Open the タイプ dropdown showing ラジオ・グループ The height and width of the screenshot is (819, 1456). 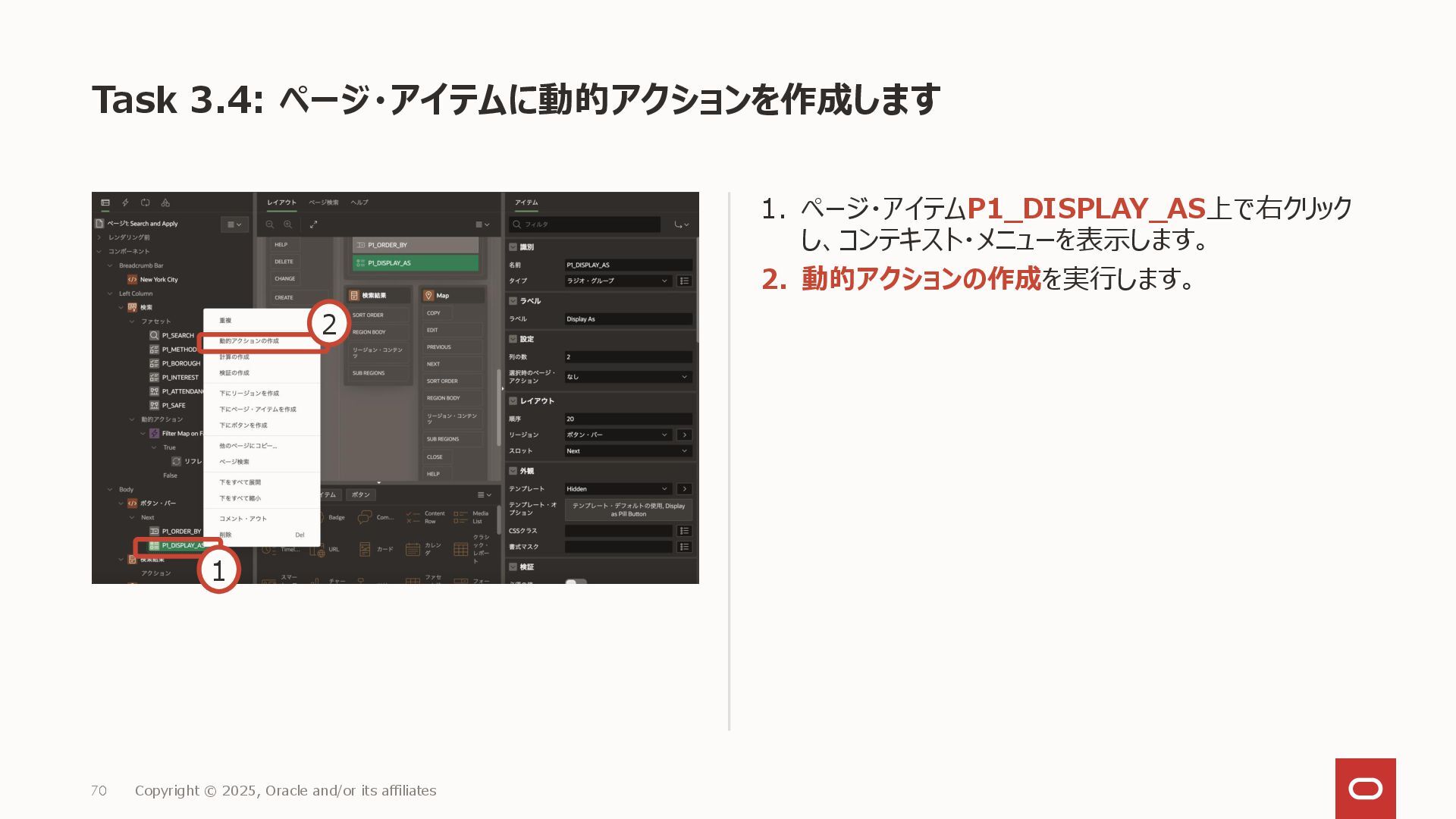click(618, 281)
